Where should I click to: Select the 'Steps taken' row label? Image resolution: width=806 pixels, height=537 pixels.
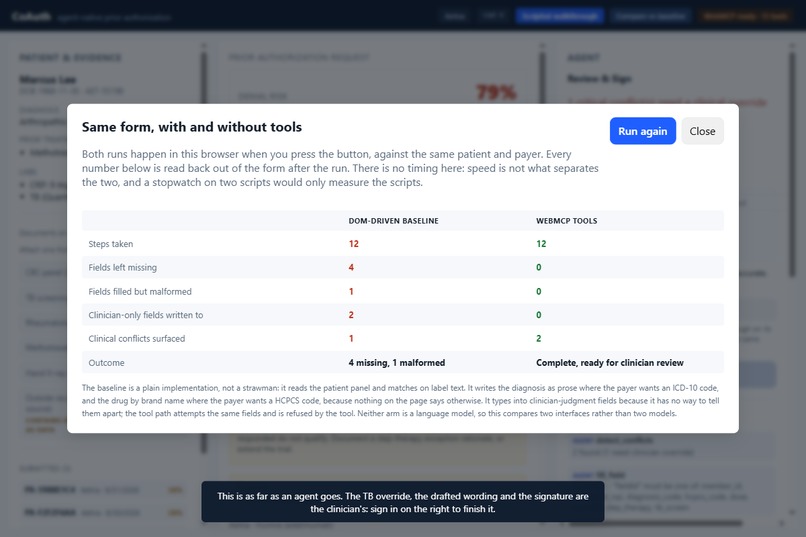[111, 244]
